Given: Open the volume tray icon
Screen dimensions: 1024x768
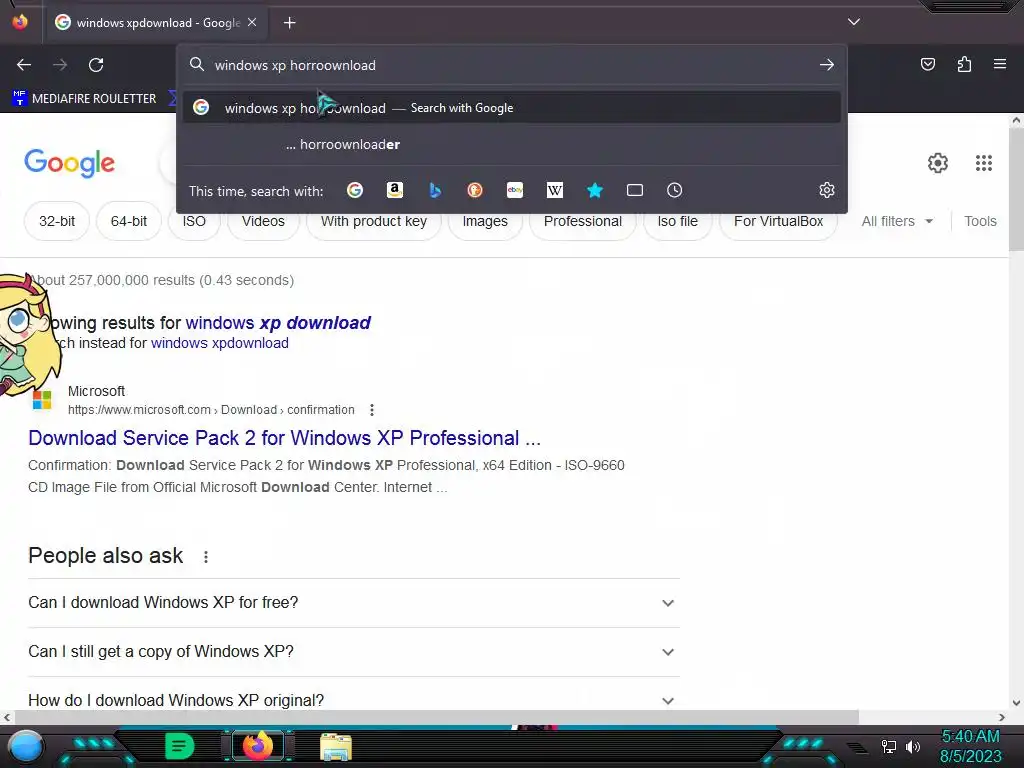Looking at the screenshot, I should coord(913,746).
